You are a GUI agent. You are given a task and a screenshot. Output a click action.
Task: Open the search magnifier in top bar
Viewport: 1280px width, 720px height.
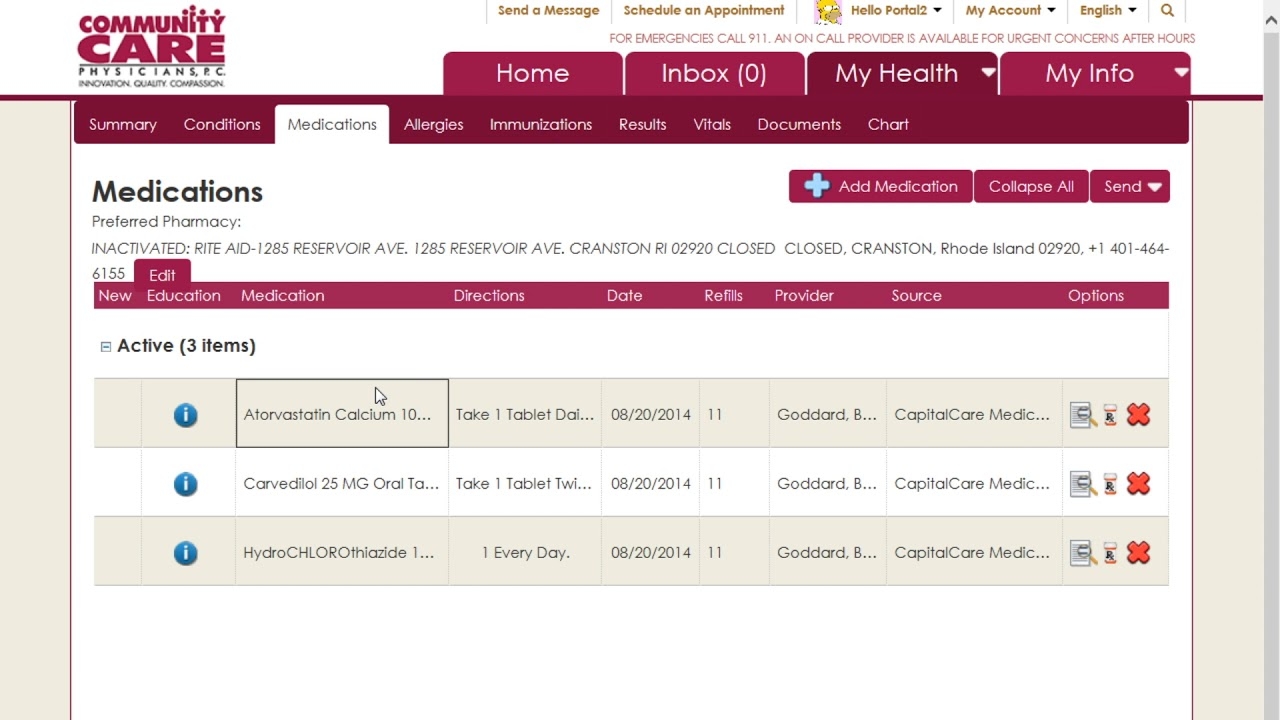(x=1167, y=11)
